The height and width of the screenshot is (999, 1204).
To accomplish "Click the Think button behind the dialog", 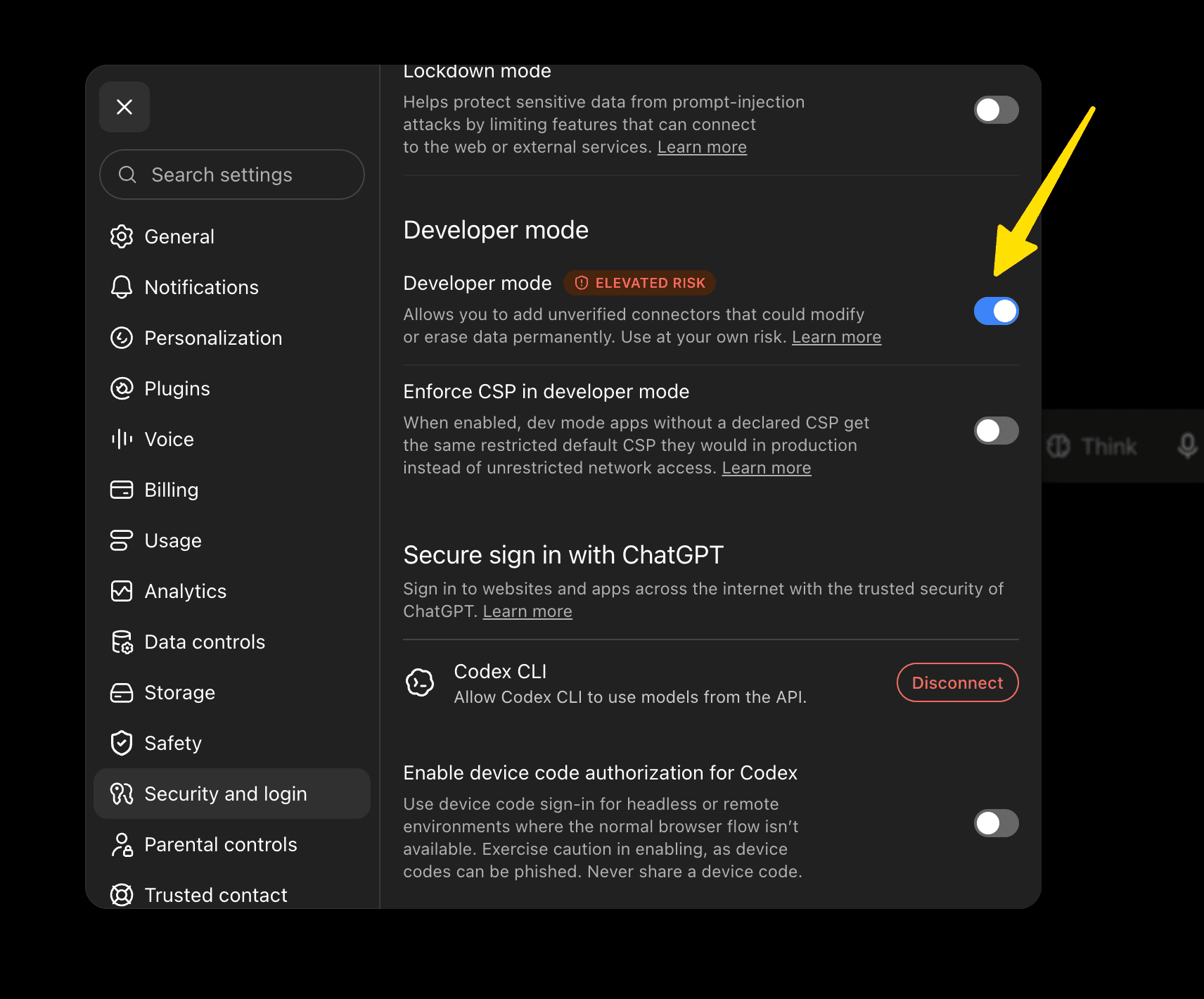I will coord(1092,446).
